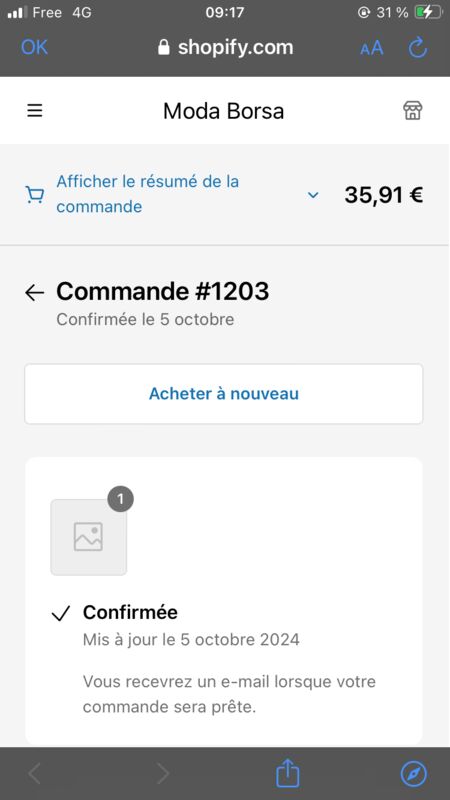Tap the store icon beside Moda Borsa
This screenshot has height=800, width=450.
tap(412, 110)
